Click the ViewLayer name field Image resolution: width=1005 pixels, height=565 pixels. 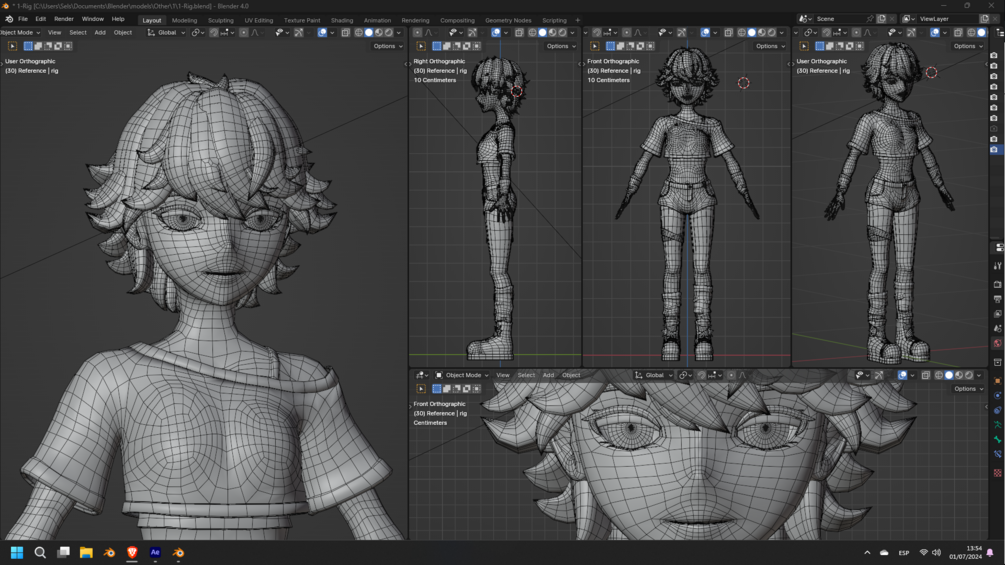(x=947, y=19)
